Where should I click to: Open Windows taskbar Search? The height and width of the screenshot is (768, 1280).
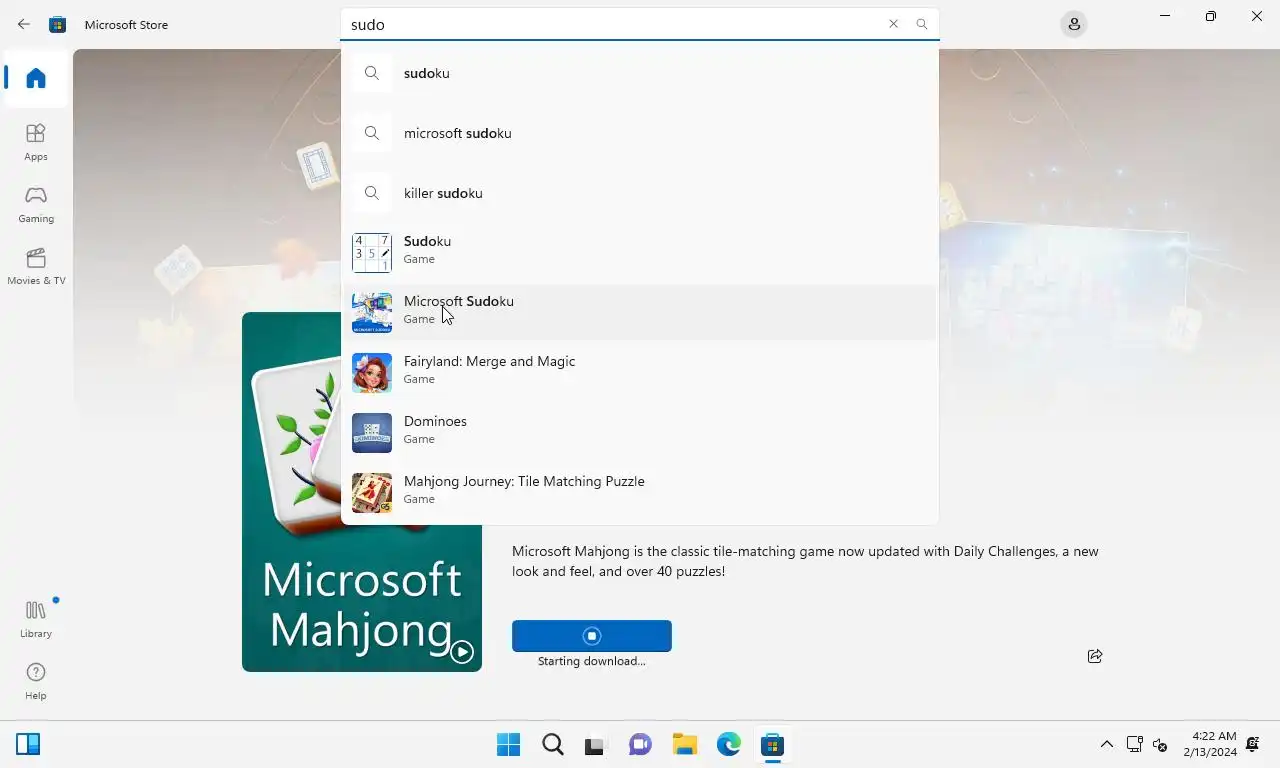pos(553,744)
